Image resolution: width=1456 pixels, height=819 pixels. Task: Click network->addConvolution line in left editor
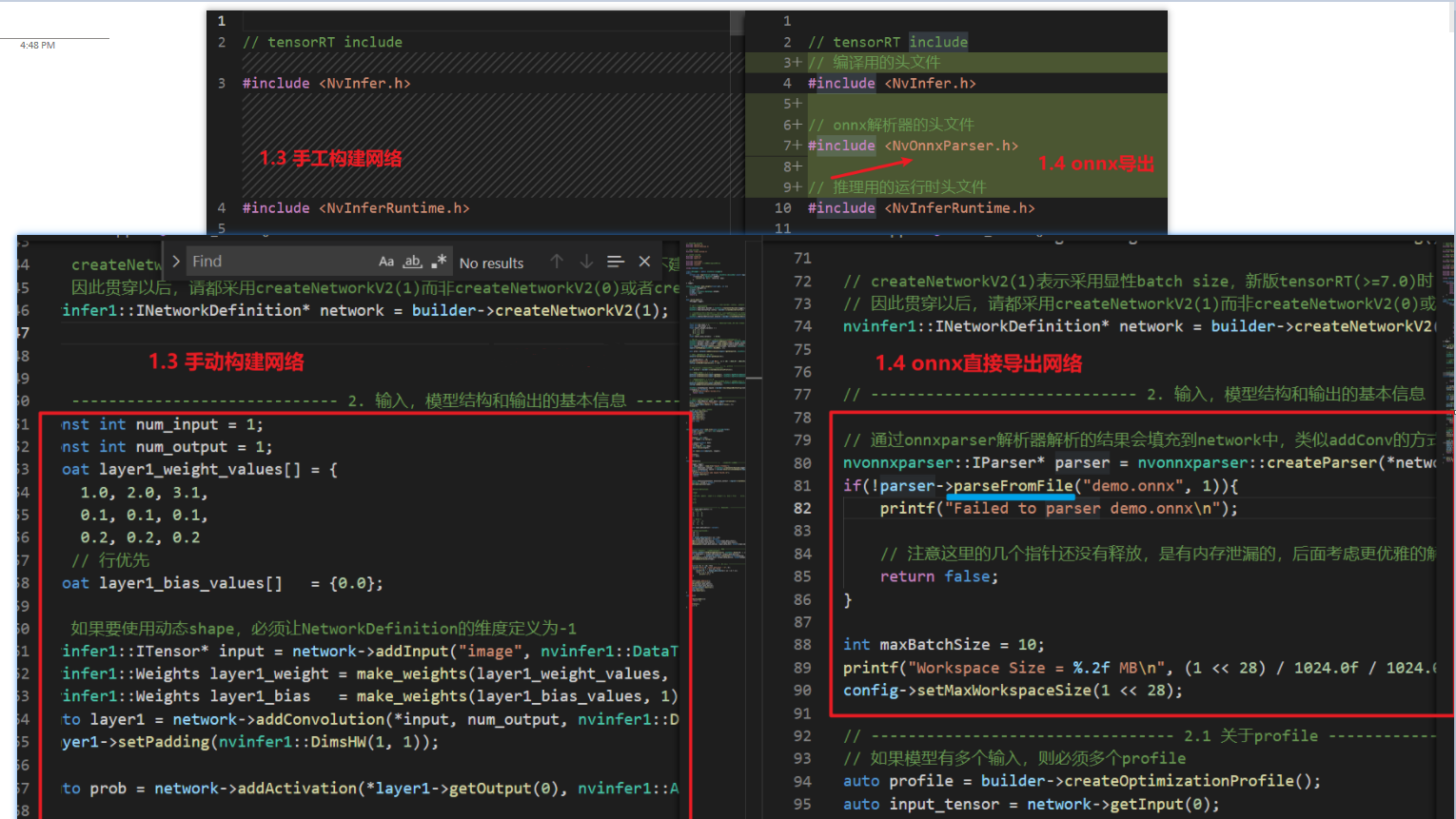coord(370,720)
